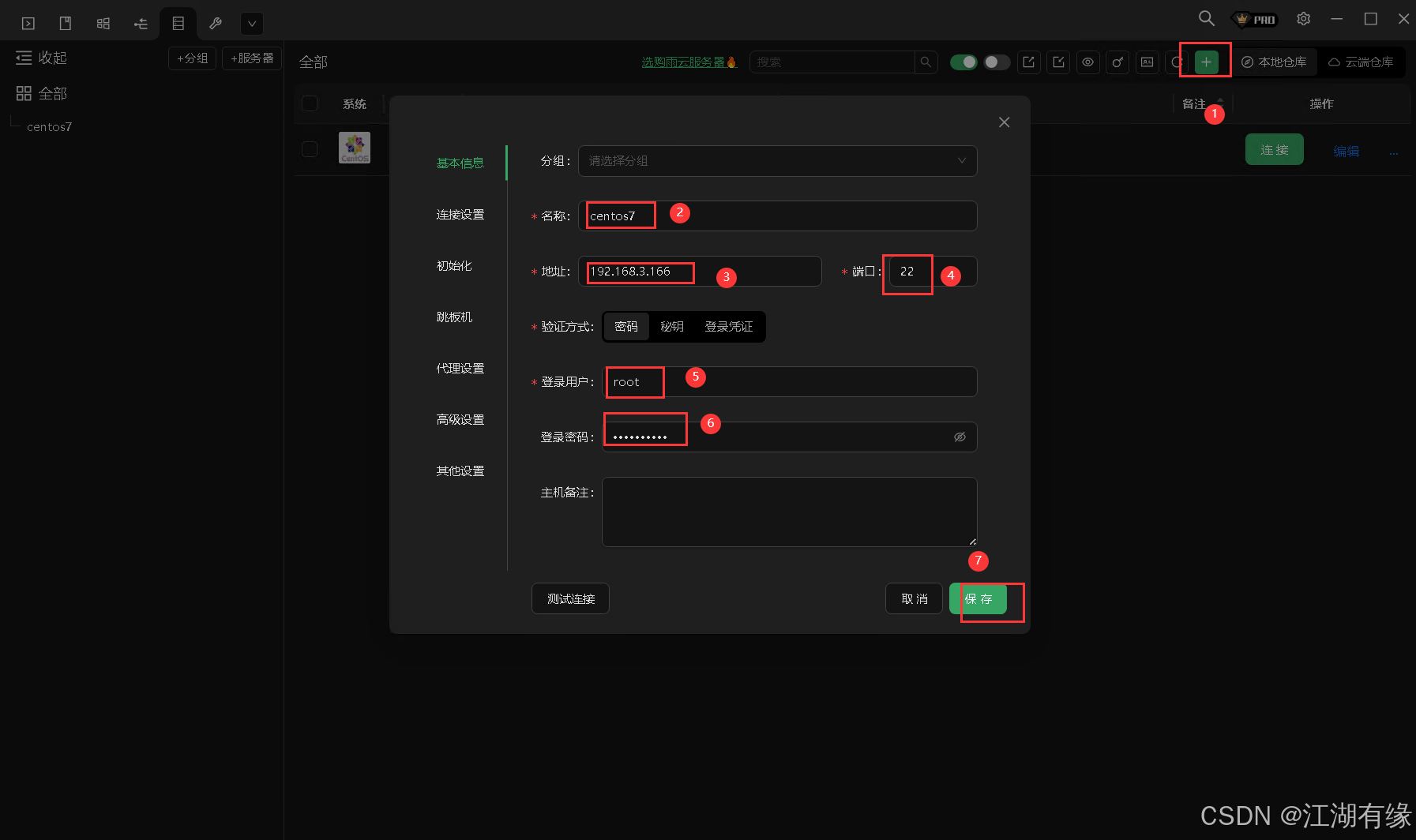Toggle password visibility with the eye icon

(960, 437)
